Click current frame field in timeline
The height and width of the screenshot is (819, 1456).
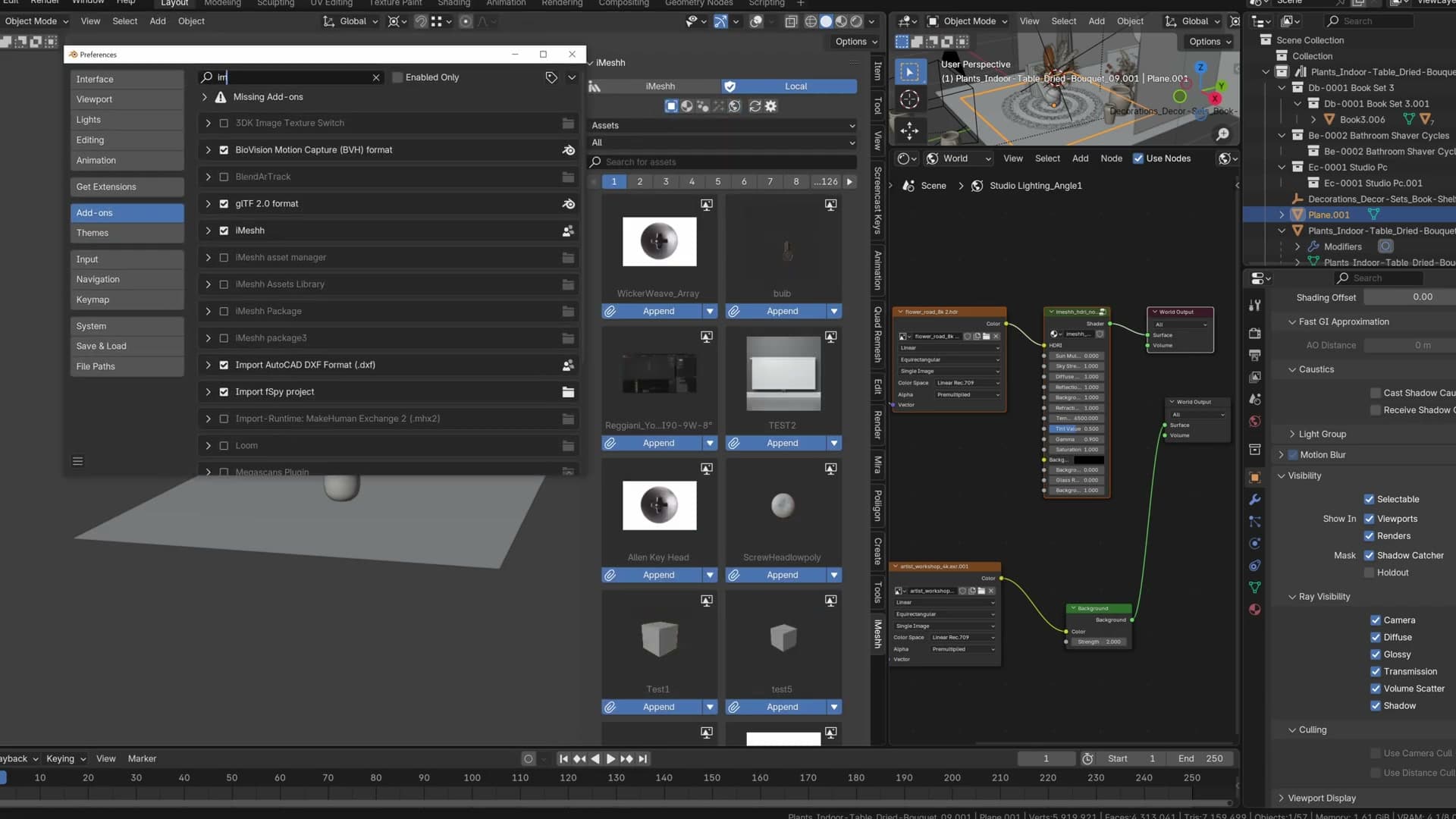(x=1046, y=758)
